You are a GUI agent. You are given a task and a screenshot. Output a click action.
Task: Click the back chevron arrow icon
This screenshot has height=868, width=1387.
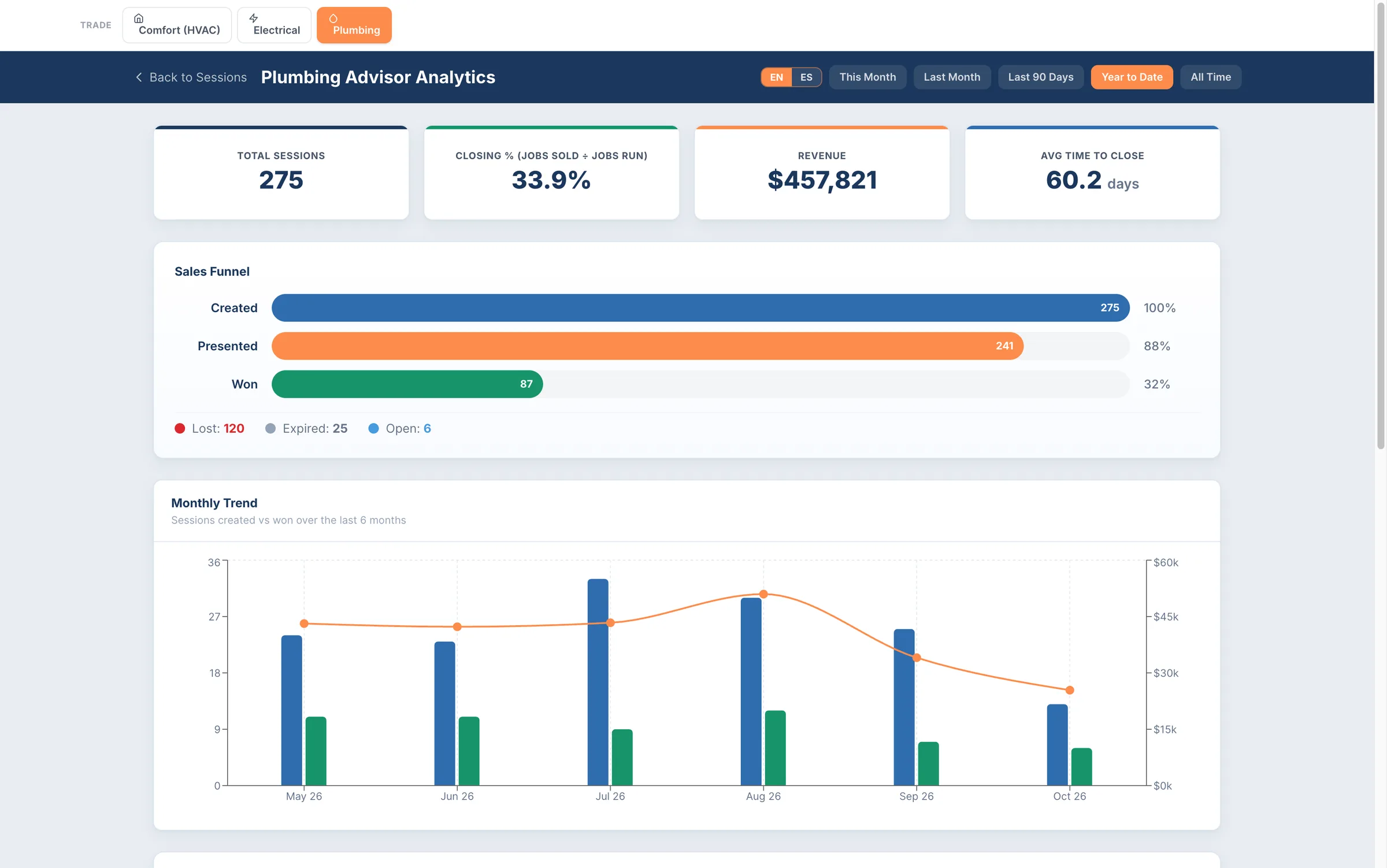point(139,77)
